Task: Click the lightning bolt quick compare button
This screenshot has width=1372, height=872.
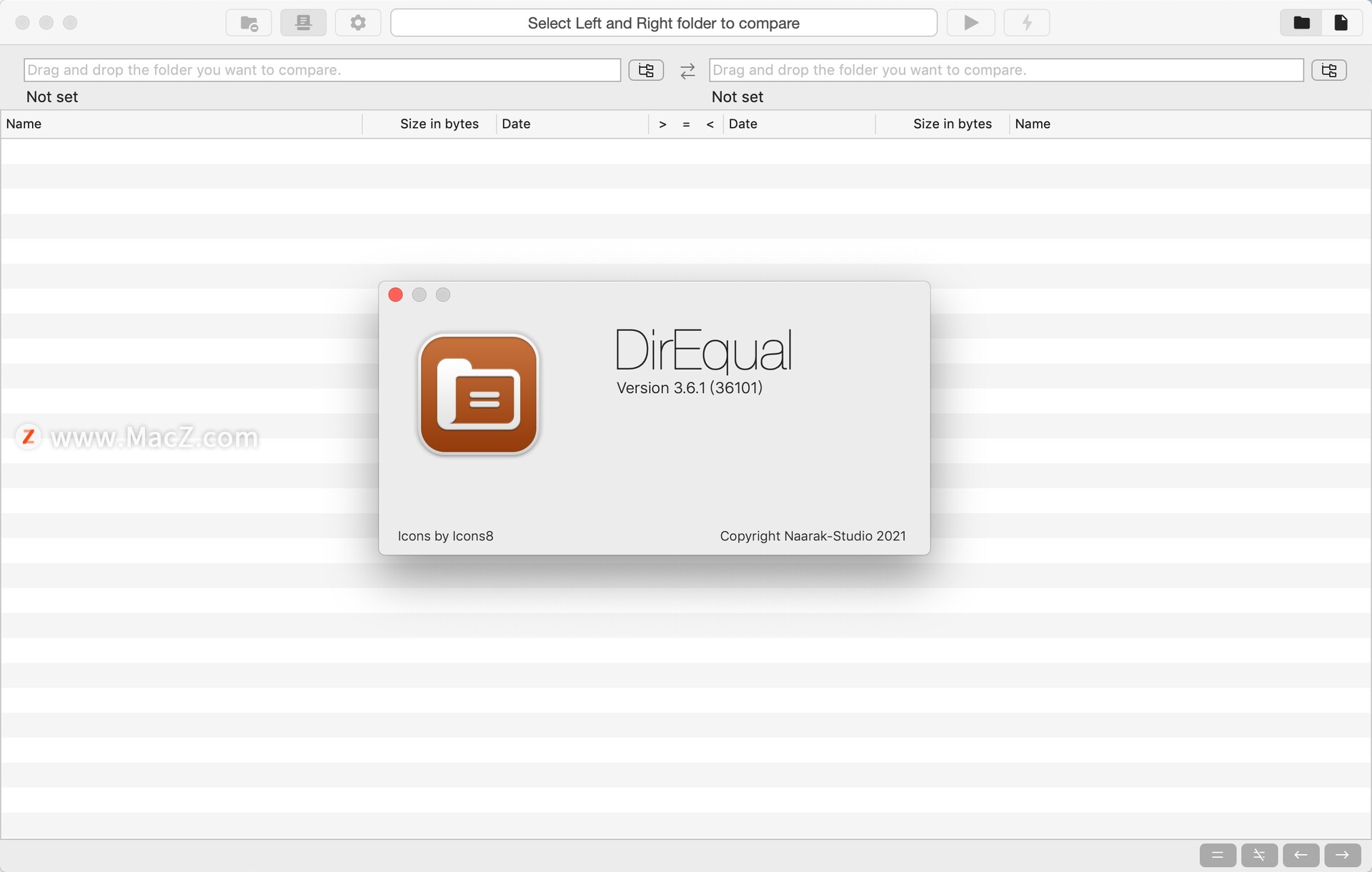Action: pyautogui.click(x=1027, y=23)
